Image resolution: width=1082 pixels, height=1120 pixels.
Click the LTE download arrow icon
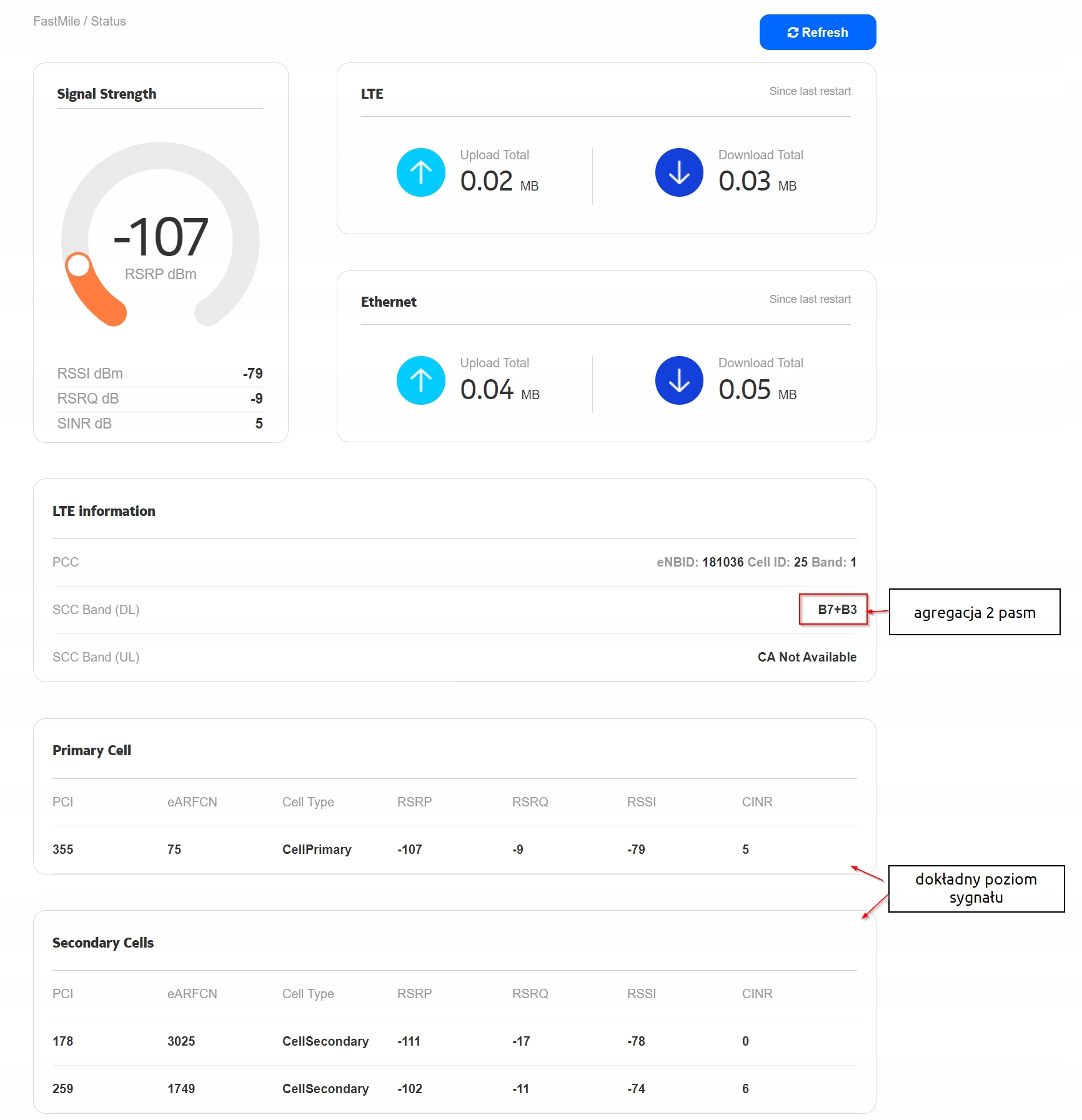click(678, 172)
